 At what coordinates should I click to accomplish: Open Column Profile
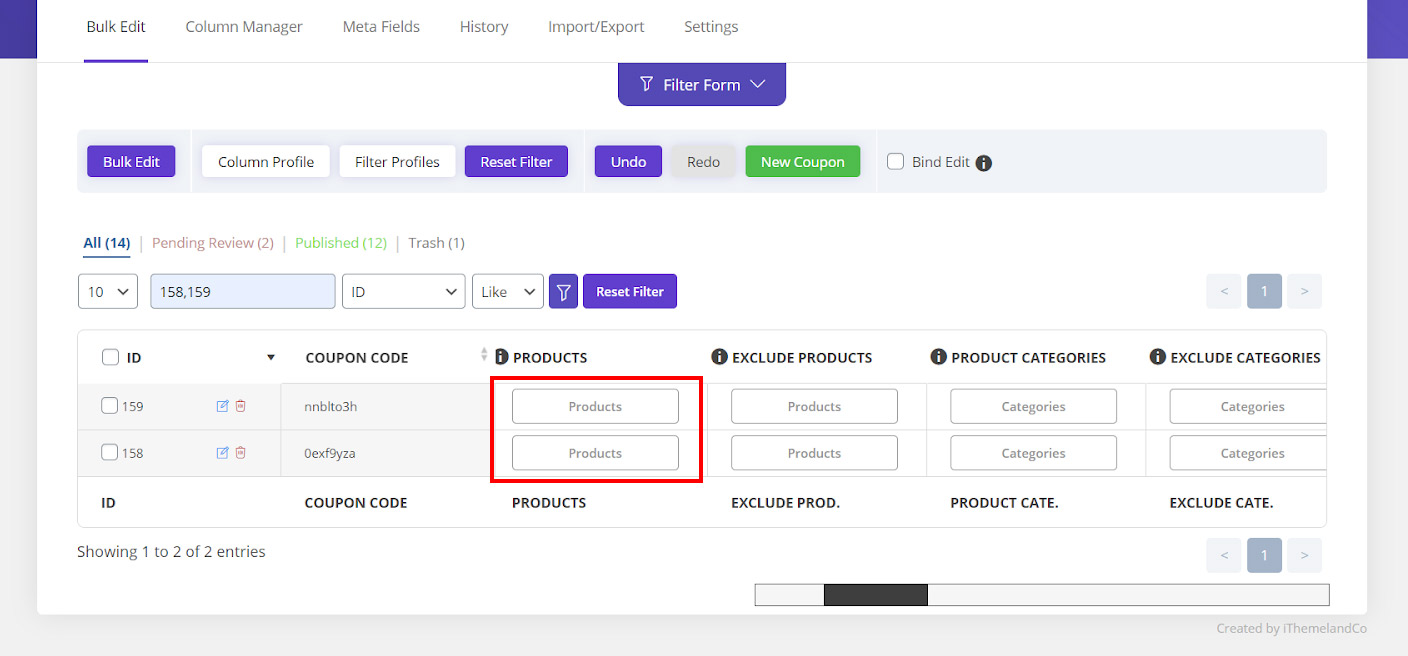click(x=266, y=162)
